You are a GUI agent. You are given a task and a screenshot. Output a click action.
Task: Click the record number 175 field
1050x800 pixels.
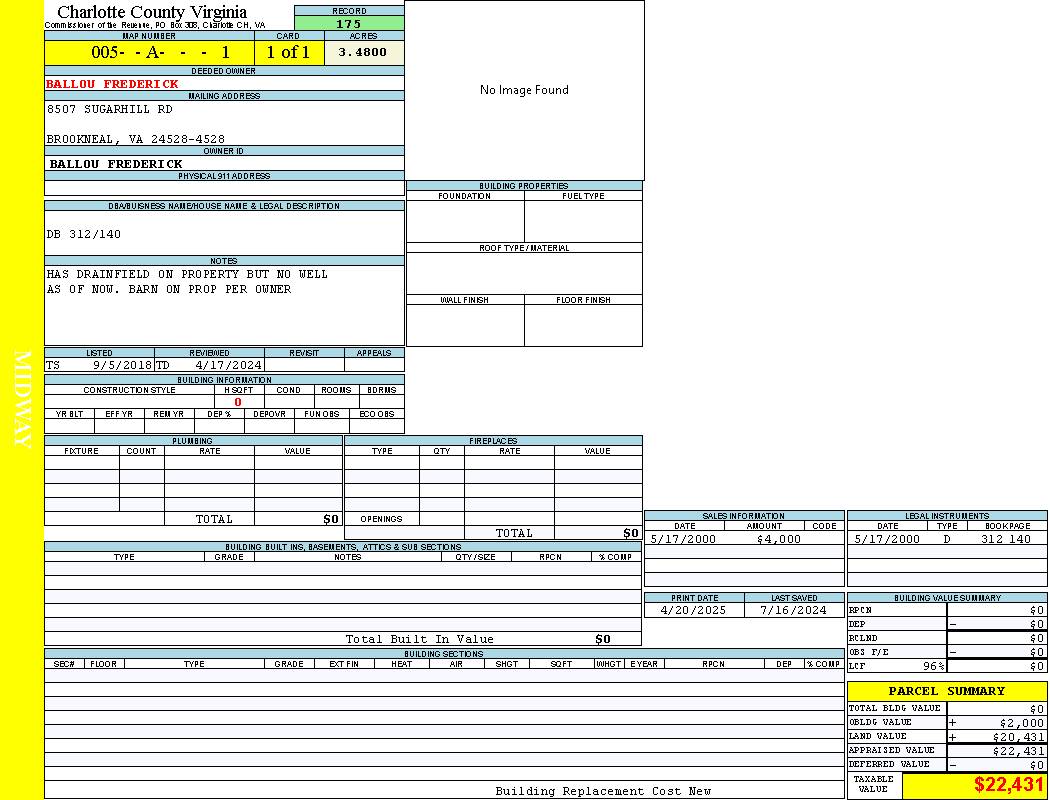(349, 24)
